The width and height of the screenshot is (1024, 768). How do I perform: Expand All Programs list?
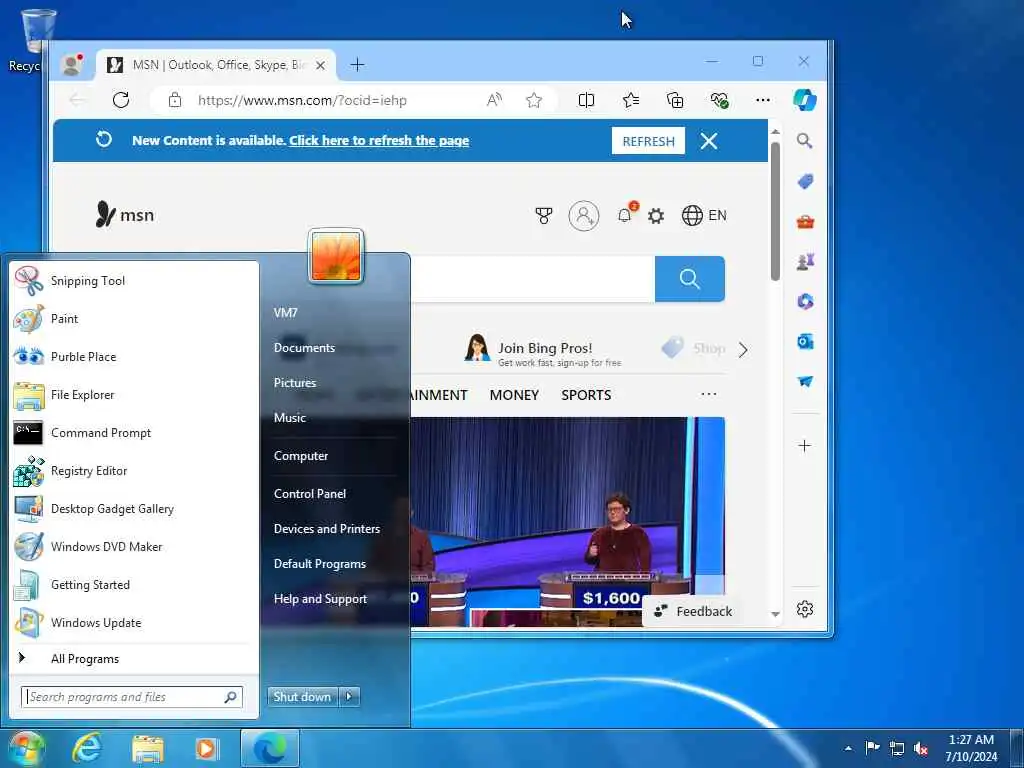[x=134, y=658]
